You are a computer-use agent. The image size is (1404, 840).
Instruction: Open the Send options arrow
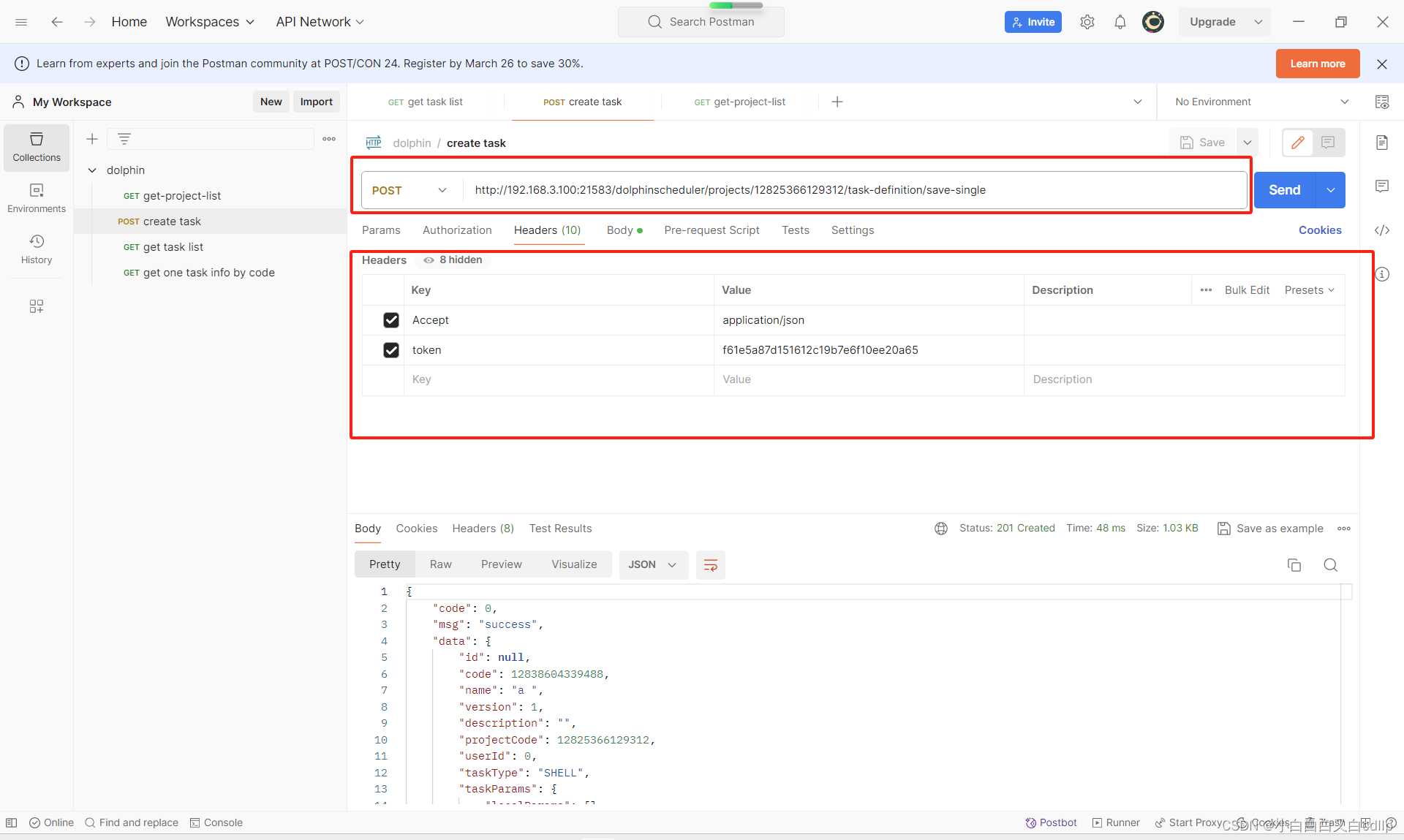[x=1331, y=190]
